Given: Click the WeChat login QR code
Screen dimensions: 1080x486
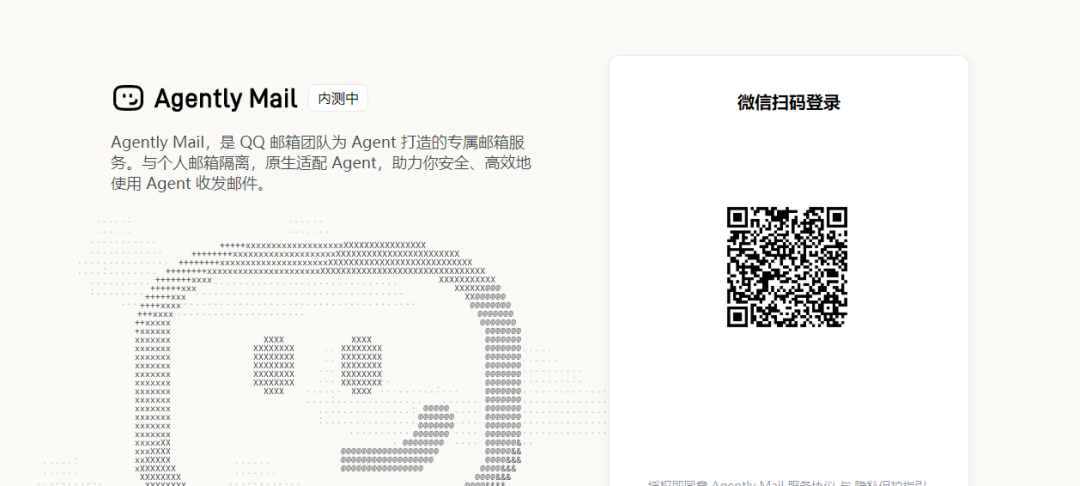Looking at the screenshot, I should 787,266.
